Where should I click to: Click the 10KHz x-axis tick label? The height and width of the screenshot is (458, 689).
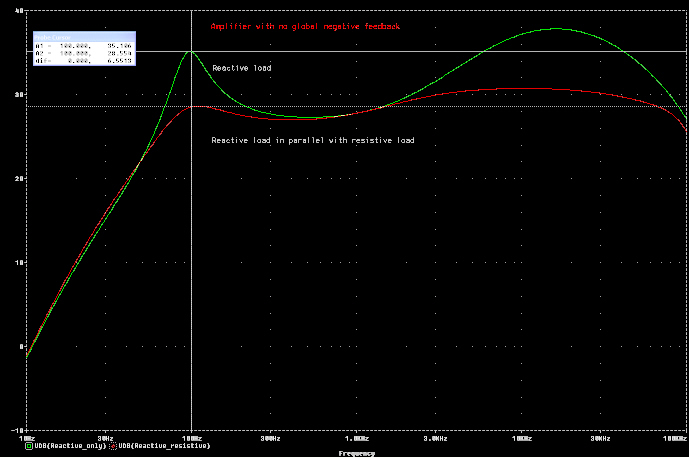click(522, 438)
